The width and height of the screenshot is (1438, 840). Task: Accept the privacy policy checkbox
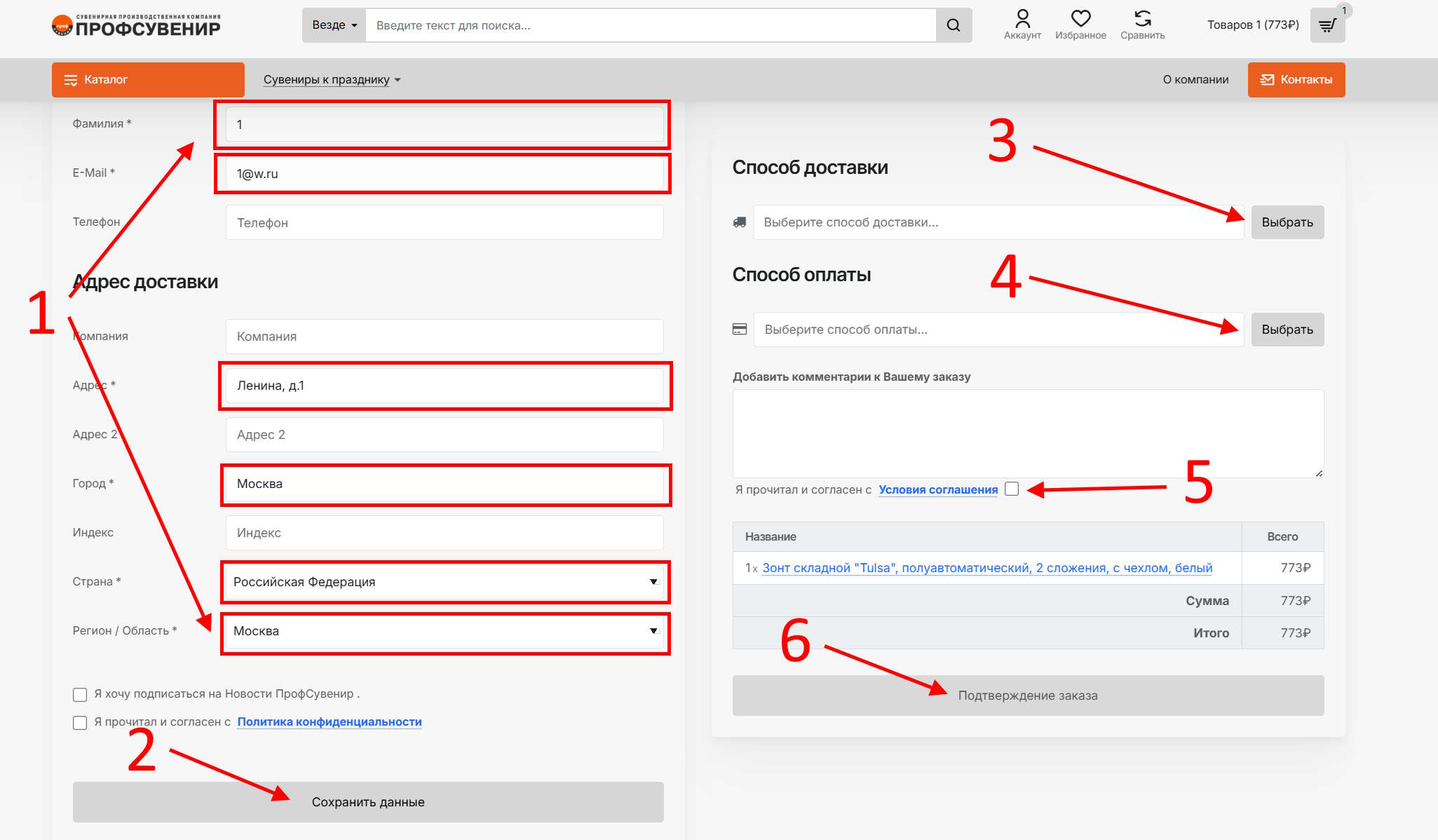80,723
